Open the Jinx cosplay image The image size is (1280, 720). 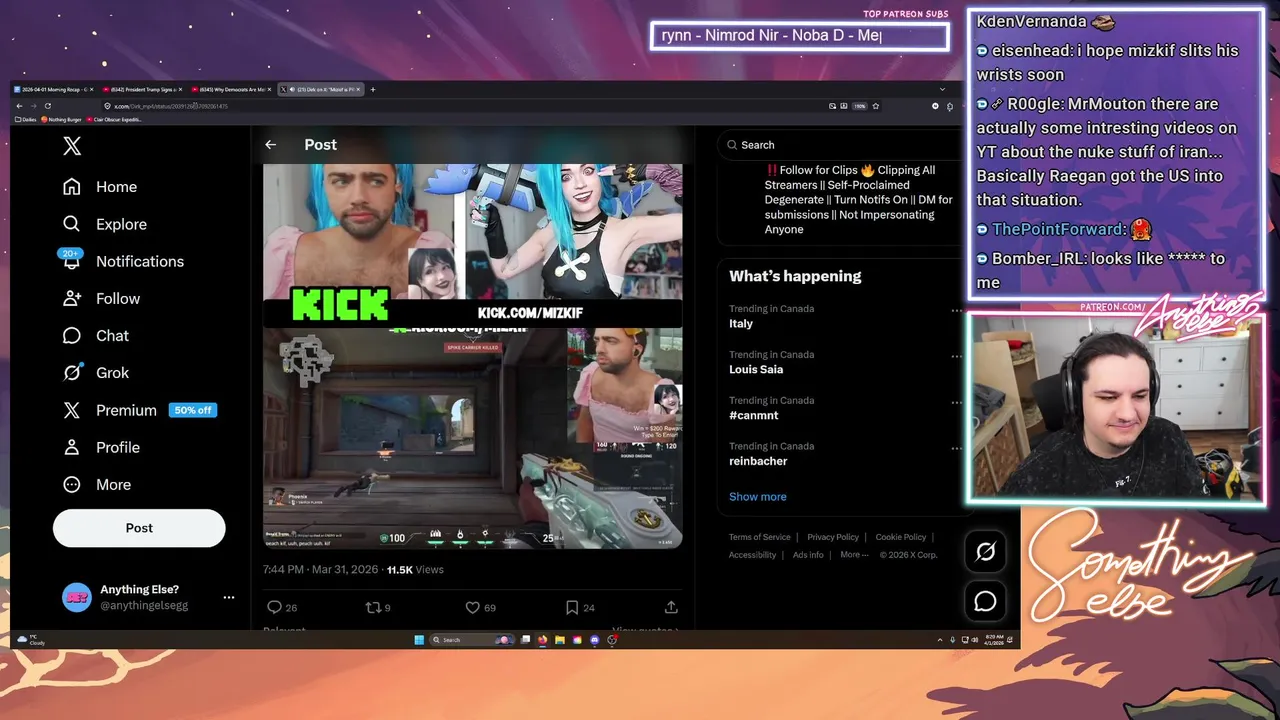coord(574,232)
